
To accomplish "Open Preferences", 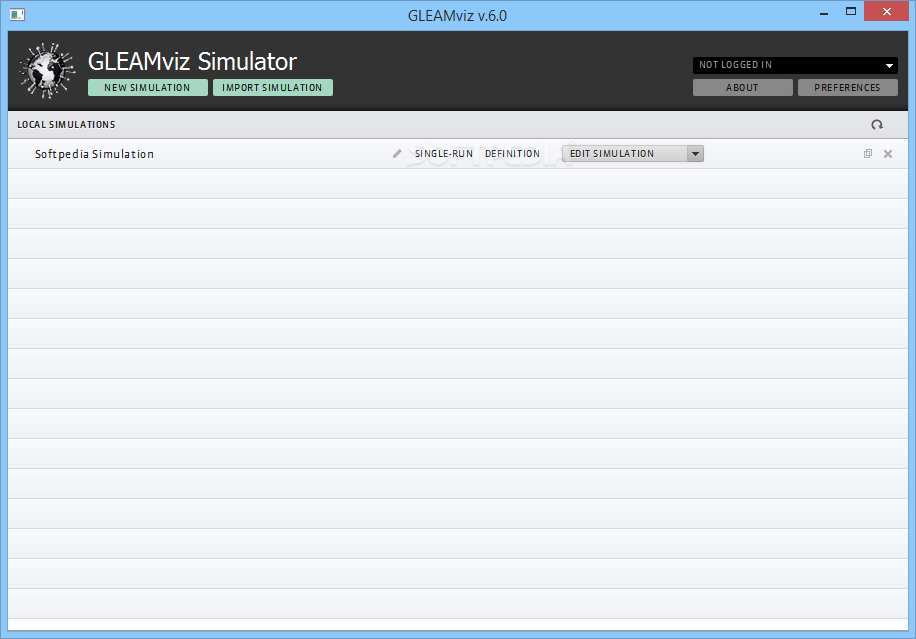I will [848, 88].
